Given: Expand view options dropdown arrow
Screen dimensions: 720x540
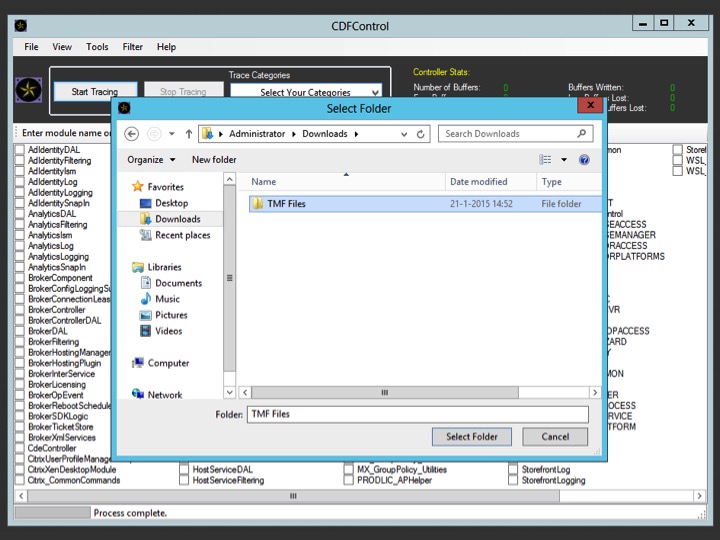Looking at the screenshot, I should (x=564, y=160).
